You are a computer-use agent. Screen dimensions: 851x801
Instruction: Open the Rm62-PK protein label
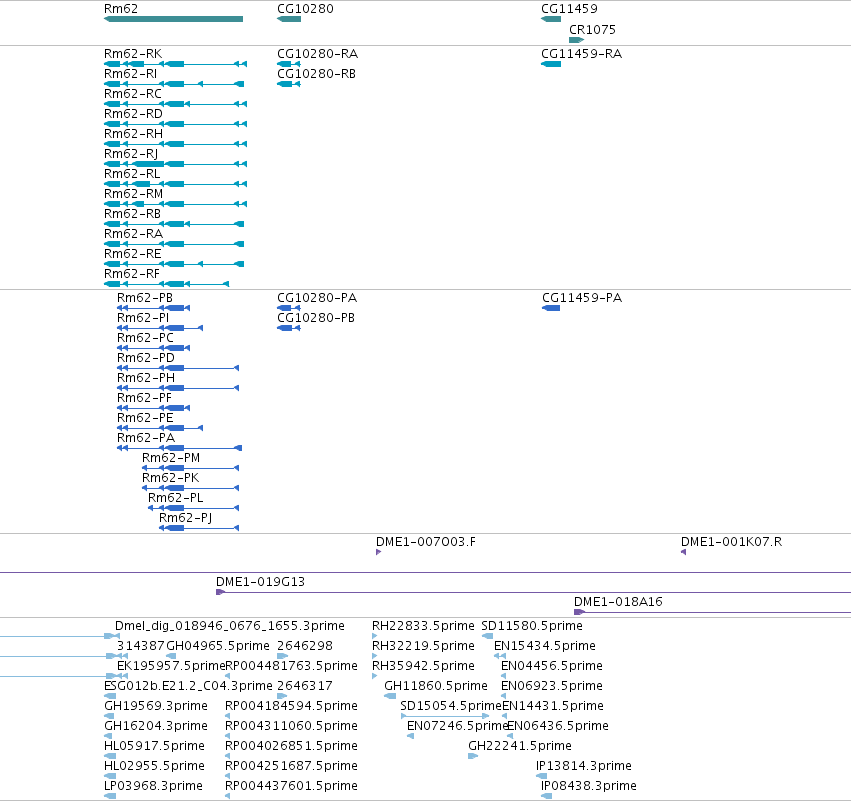coord(170,478)
